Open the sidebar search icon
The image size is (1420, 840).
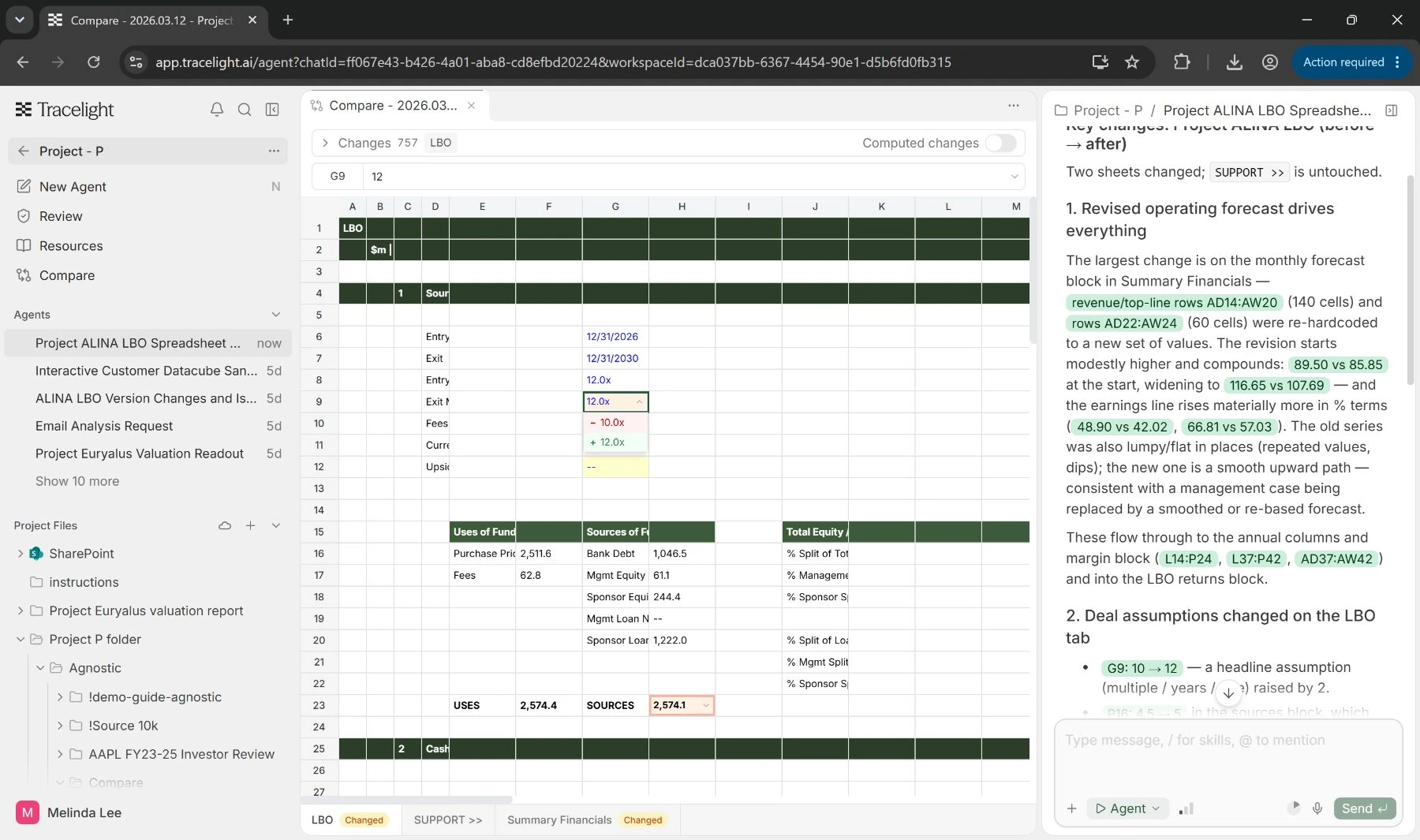point(245,110)
